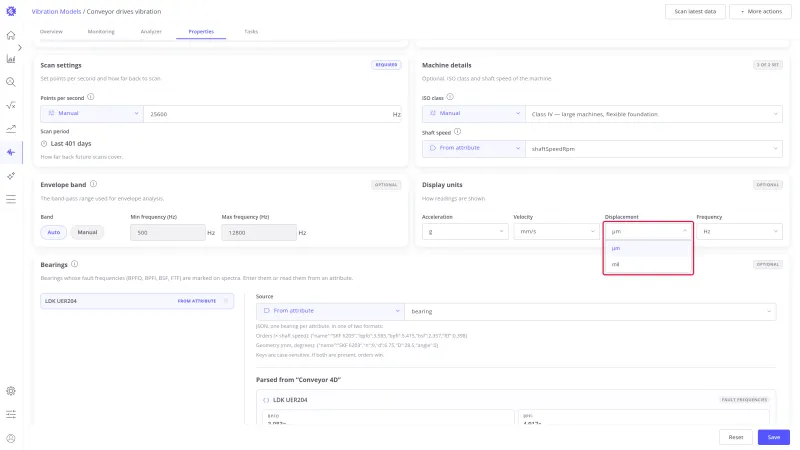
Task: Go to Home in sidebar
Action: point(11,35)
